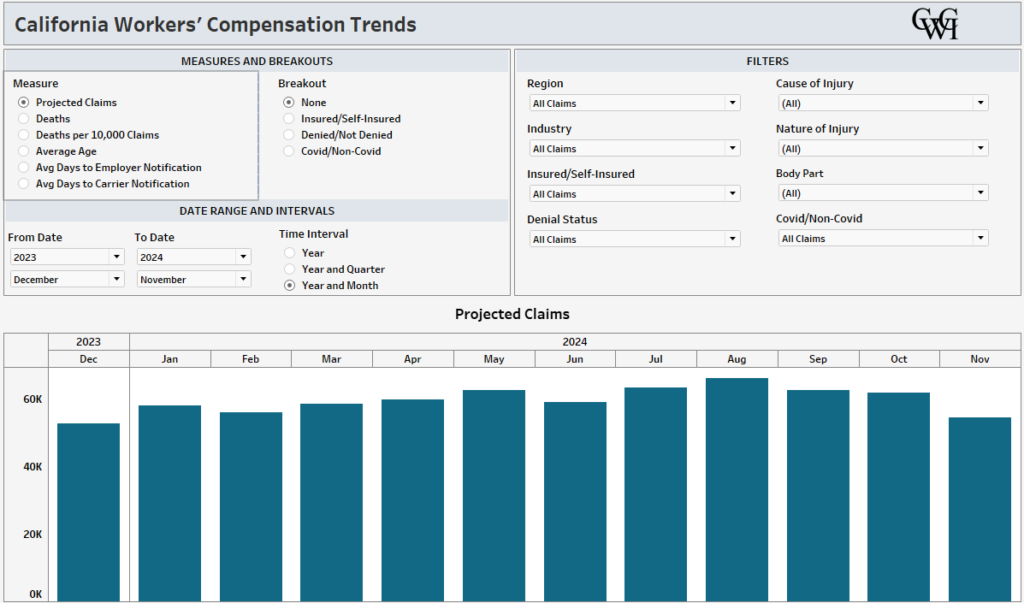Open the Insured/Self-Insured filter dropdown
1024x603 pixels.
(x=732, y=193)
